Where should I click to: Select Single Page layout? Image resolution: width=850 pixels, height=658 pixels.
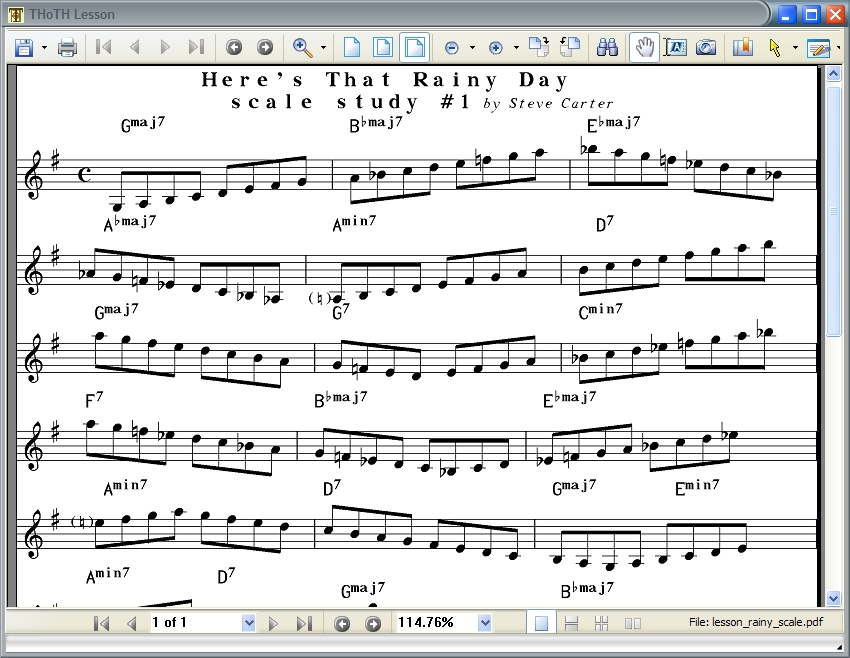coord(541,623)
